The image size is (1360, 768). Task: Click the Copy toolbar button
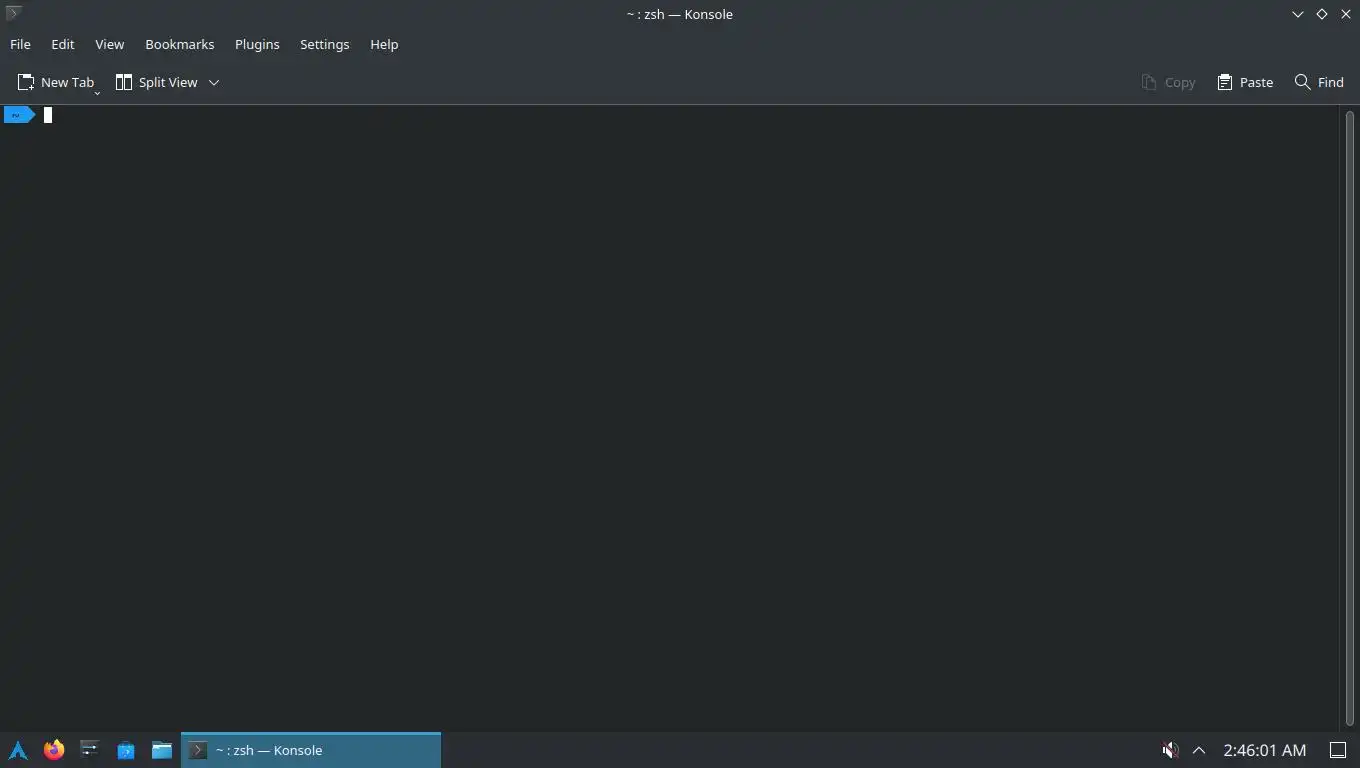click(1168, 82)
